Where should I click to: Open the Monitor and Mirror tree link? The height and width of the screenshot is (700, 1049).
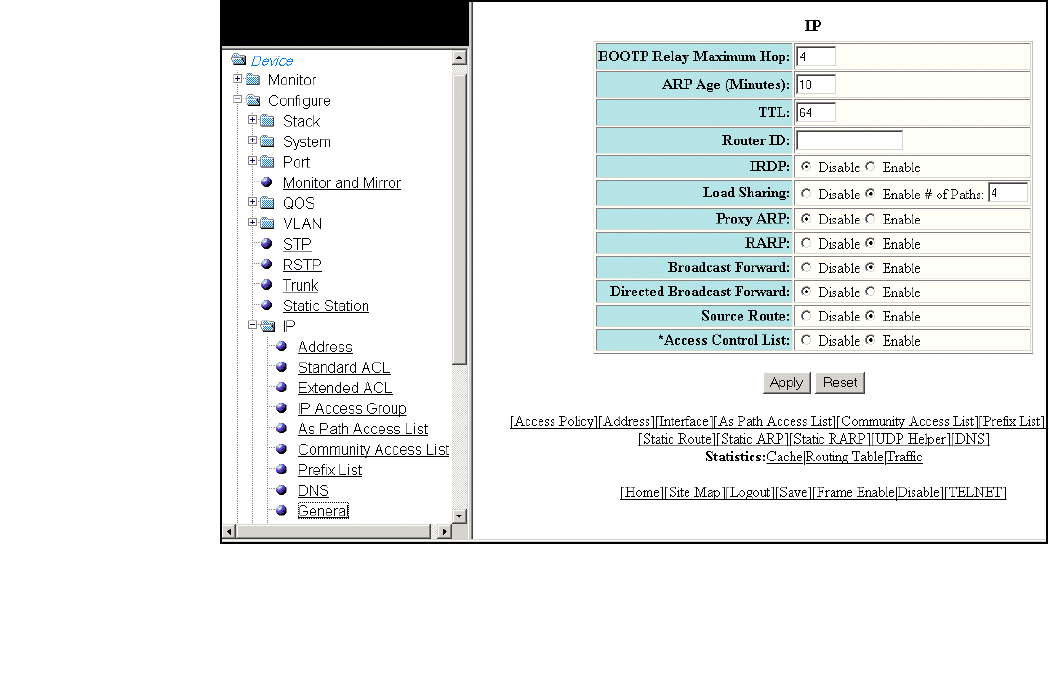(342, 183)
